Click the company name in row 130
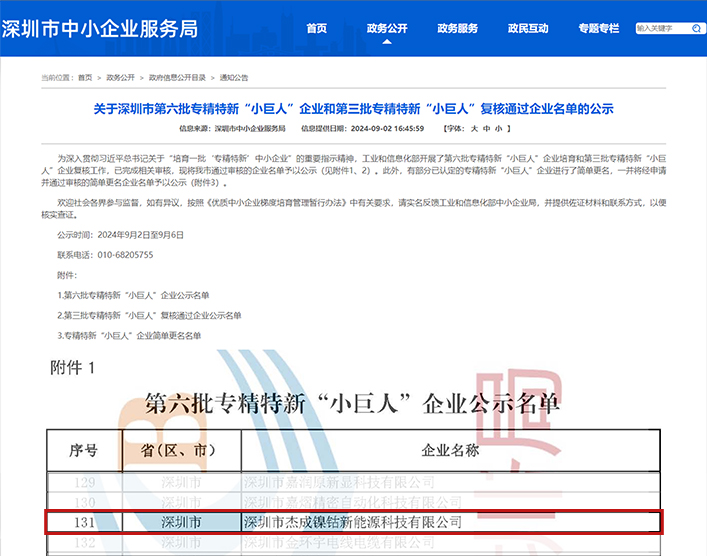This screenshot has height=556, width=707. (x=353, y=502)
